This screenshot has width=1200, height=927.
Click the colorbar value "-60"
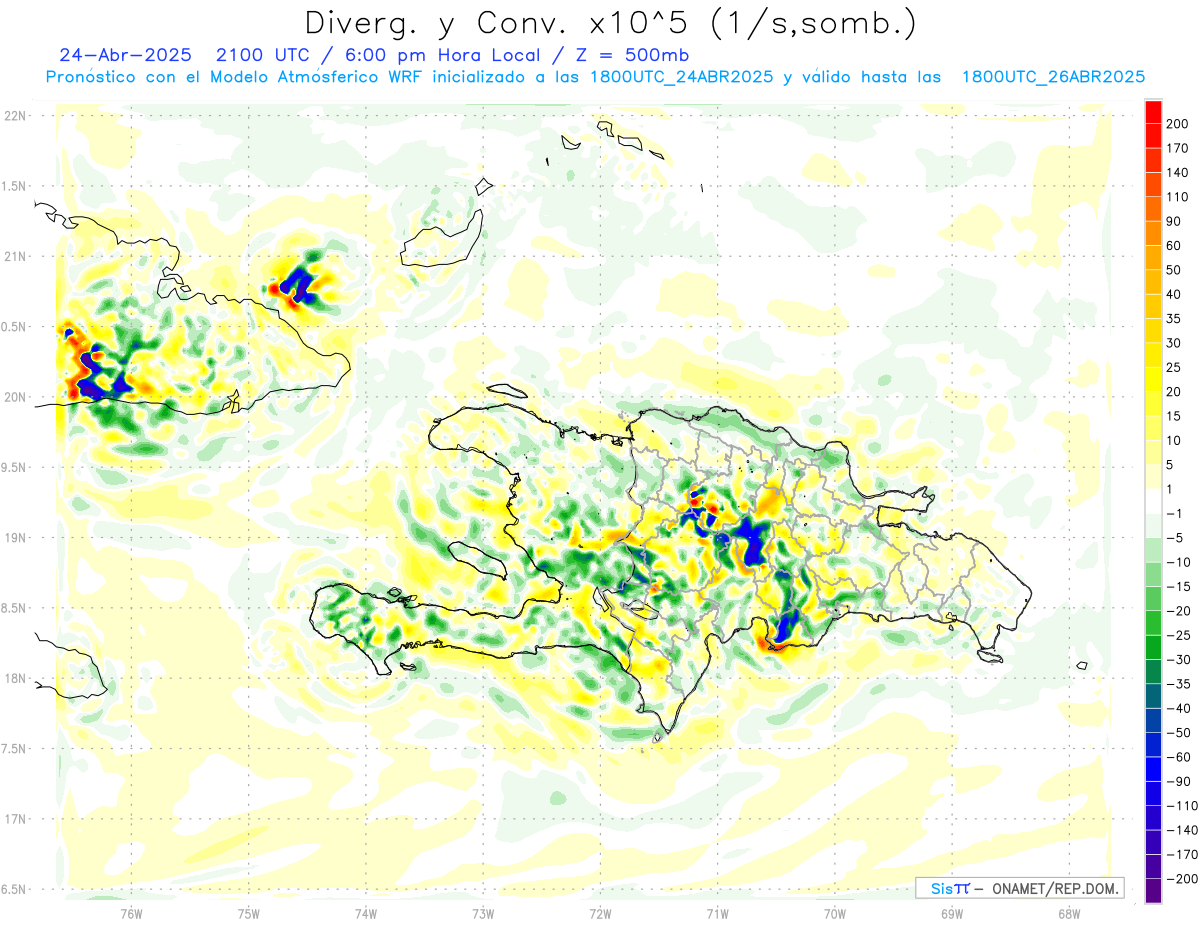point(1177,757)
